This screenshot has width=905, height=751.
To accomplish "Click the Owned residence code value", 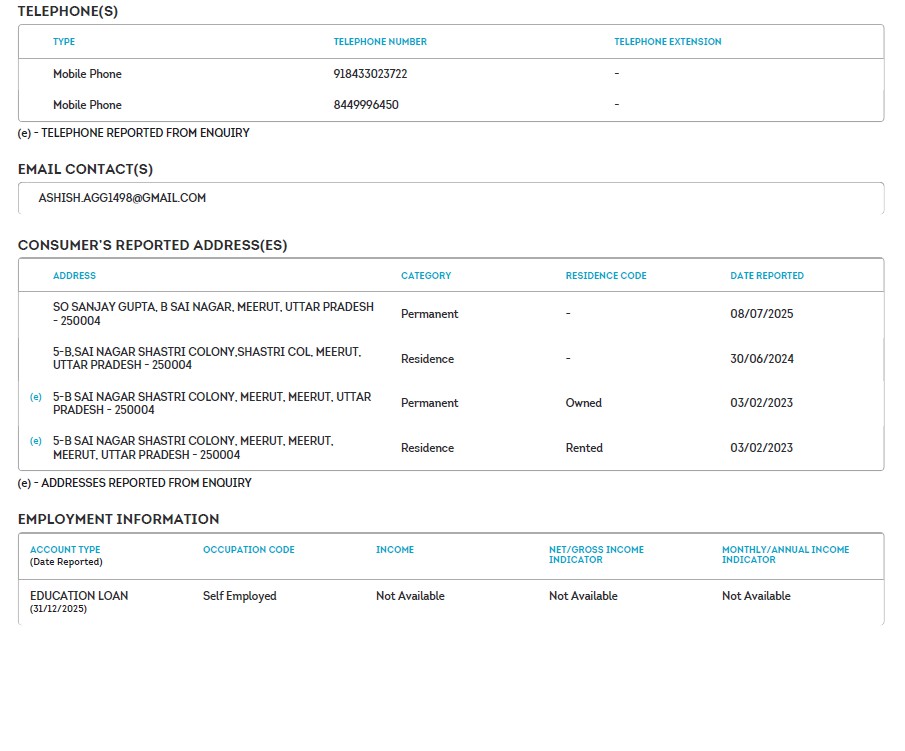I will (x=583, y=403).
